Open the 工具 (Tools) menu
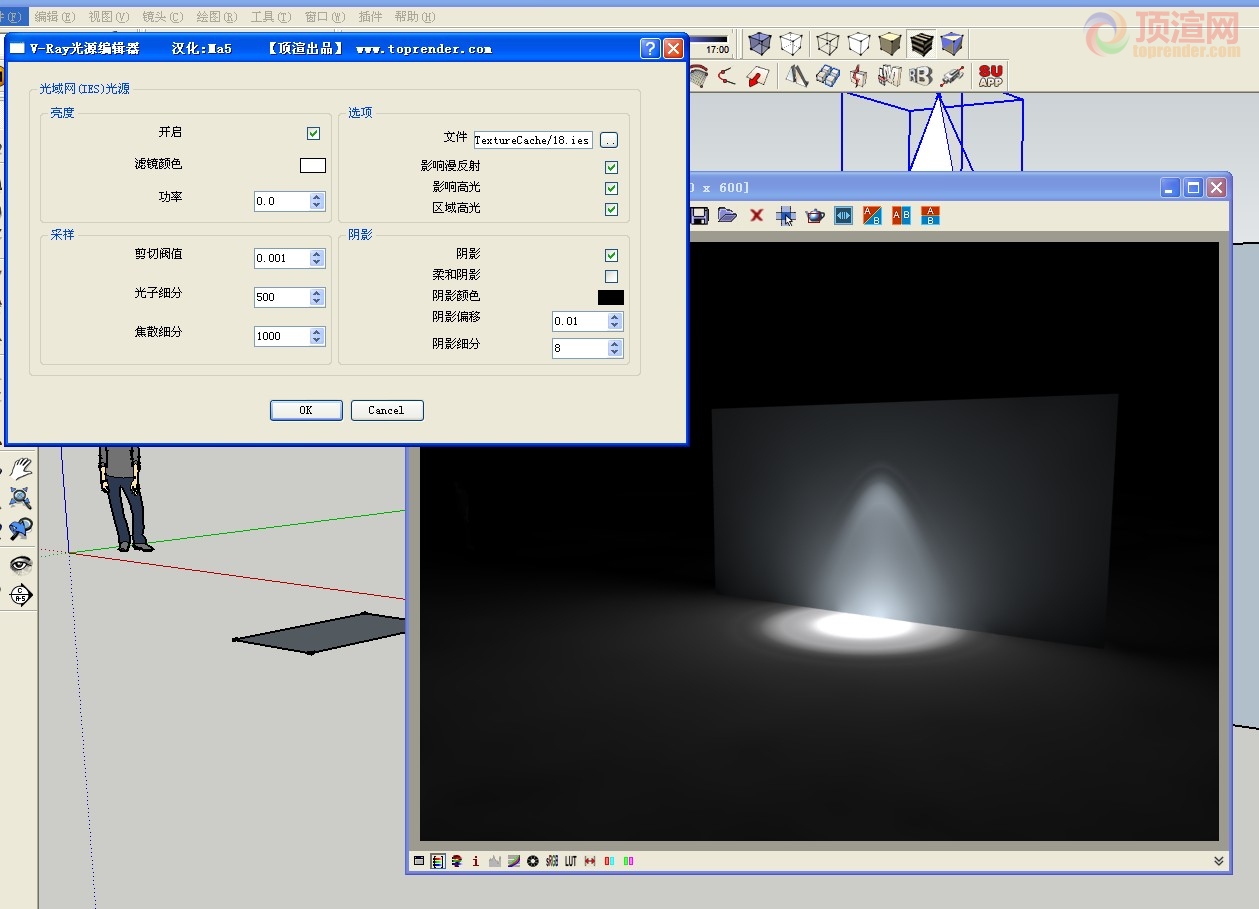1259x909 pixels. tap(270, 17)
